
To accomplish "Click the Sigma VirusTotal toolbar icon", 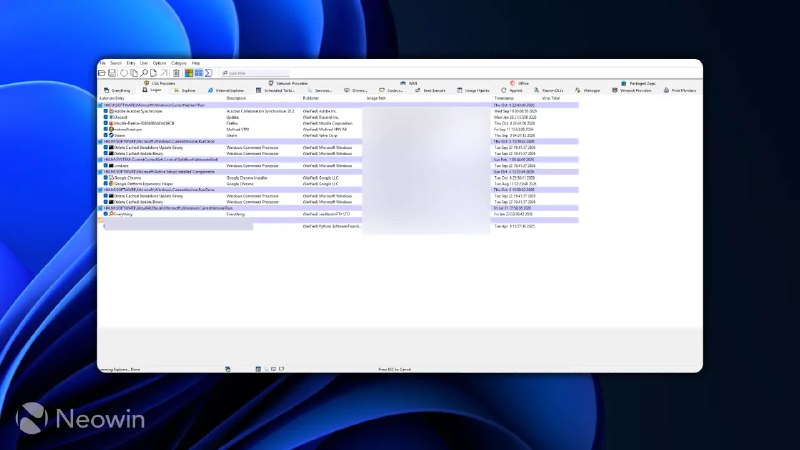I will click(209, 73).
